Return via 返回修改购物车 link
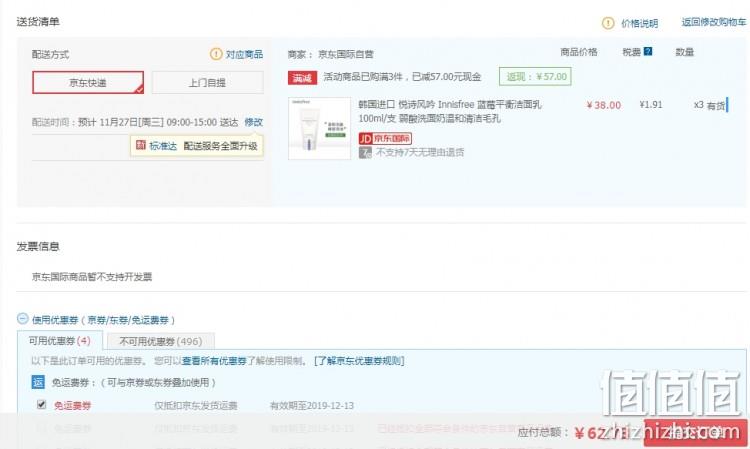This screenshot has width=750, height=449. 714,22
